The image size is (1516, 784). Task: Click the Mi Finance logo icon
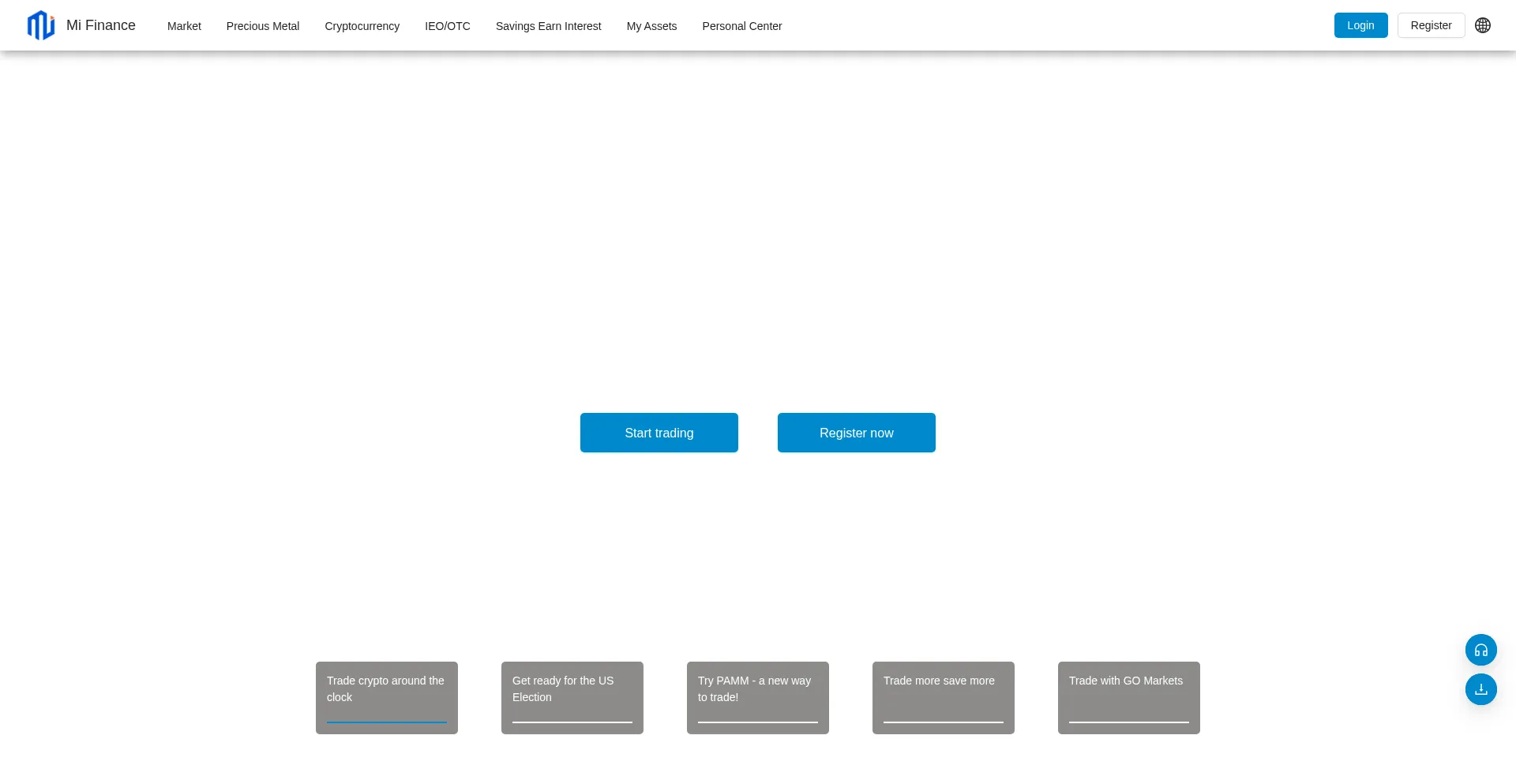pyautogui.click(x=41, y=25)
